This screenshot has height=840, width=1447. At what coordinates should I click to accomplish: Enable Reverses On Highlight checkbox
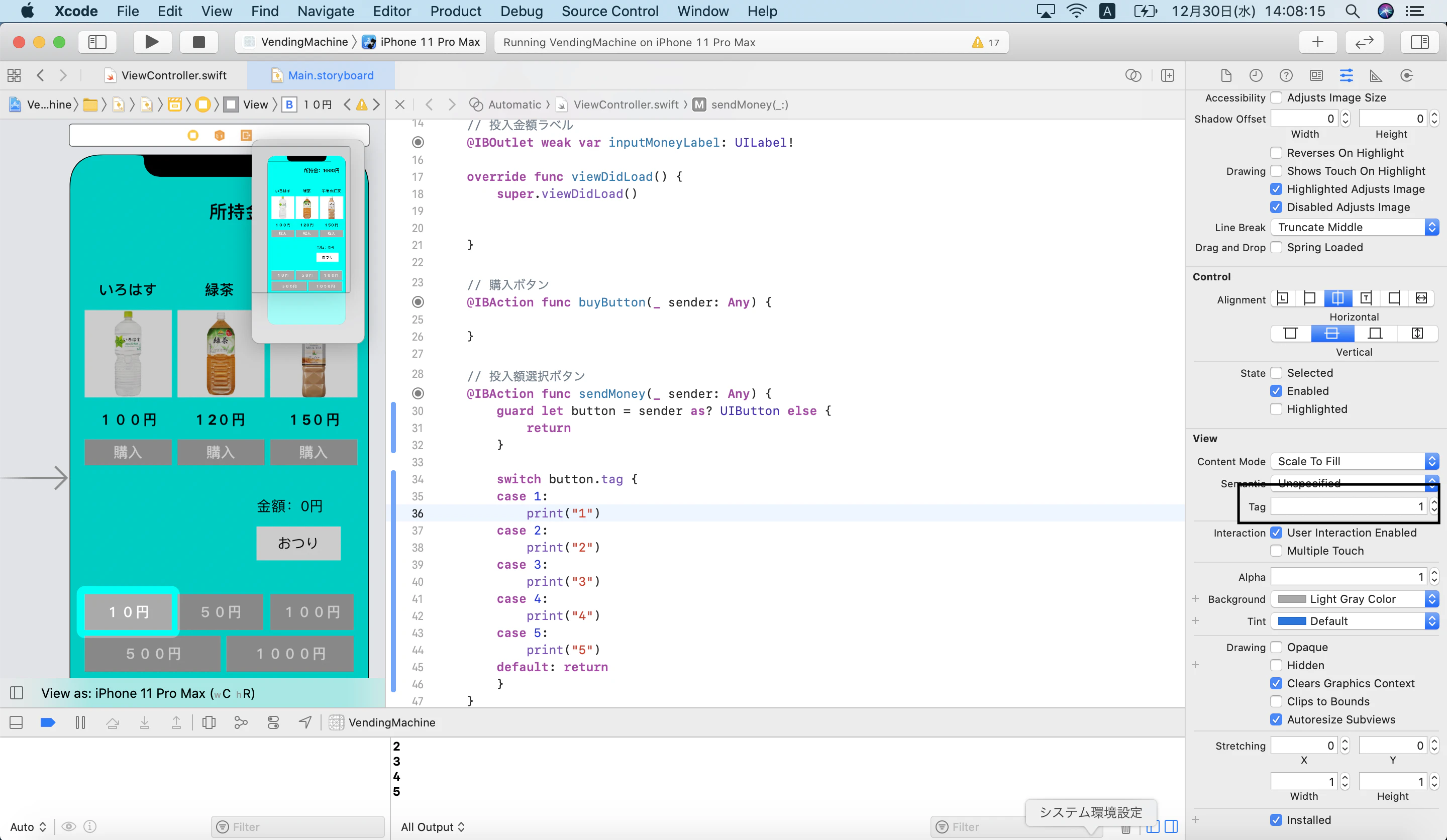pos(1276,153)
